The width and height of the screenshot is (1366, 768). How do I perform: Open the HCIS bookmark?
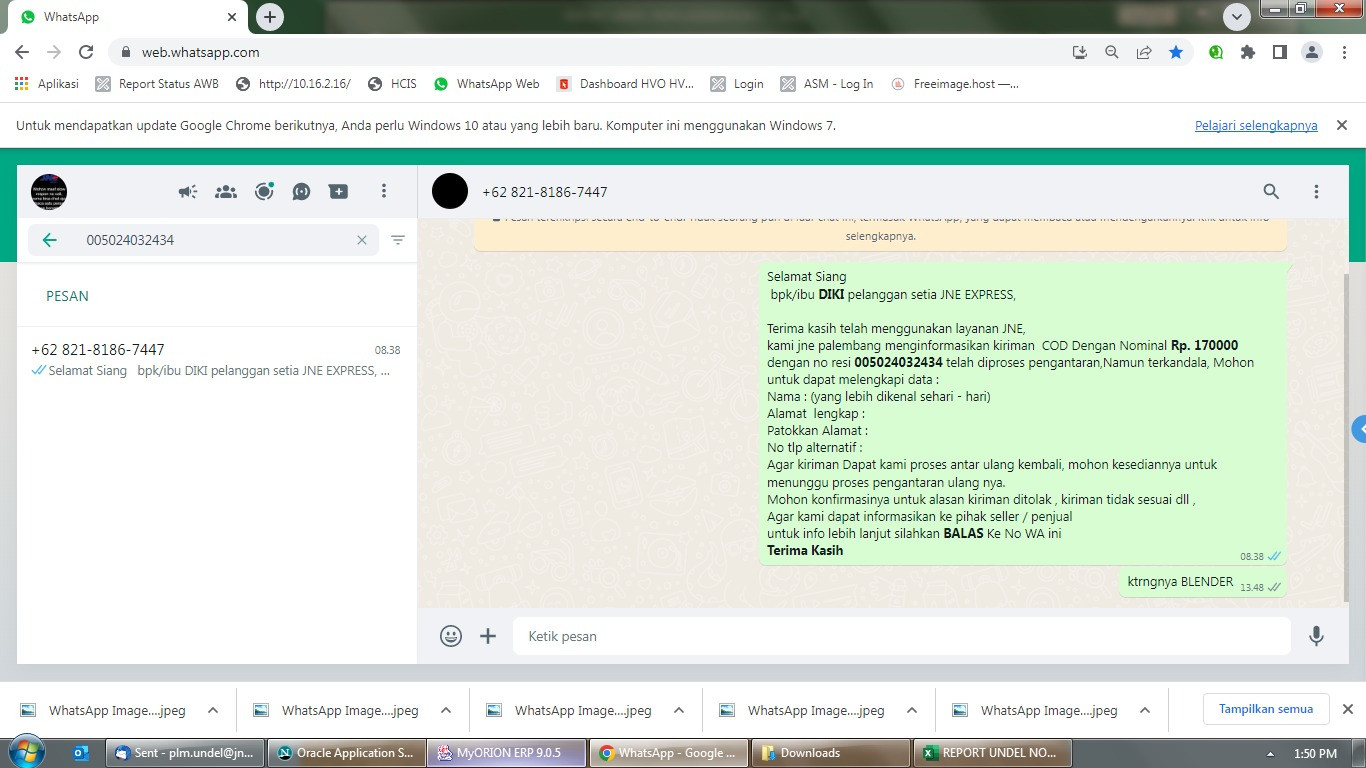392,84
